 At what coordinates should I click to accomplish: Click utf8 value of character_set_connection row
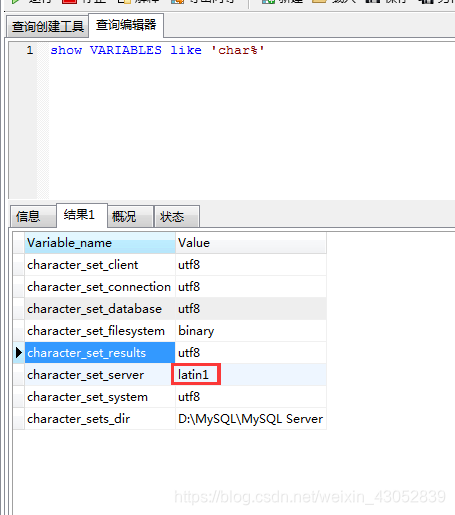[251, 287]
